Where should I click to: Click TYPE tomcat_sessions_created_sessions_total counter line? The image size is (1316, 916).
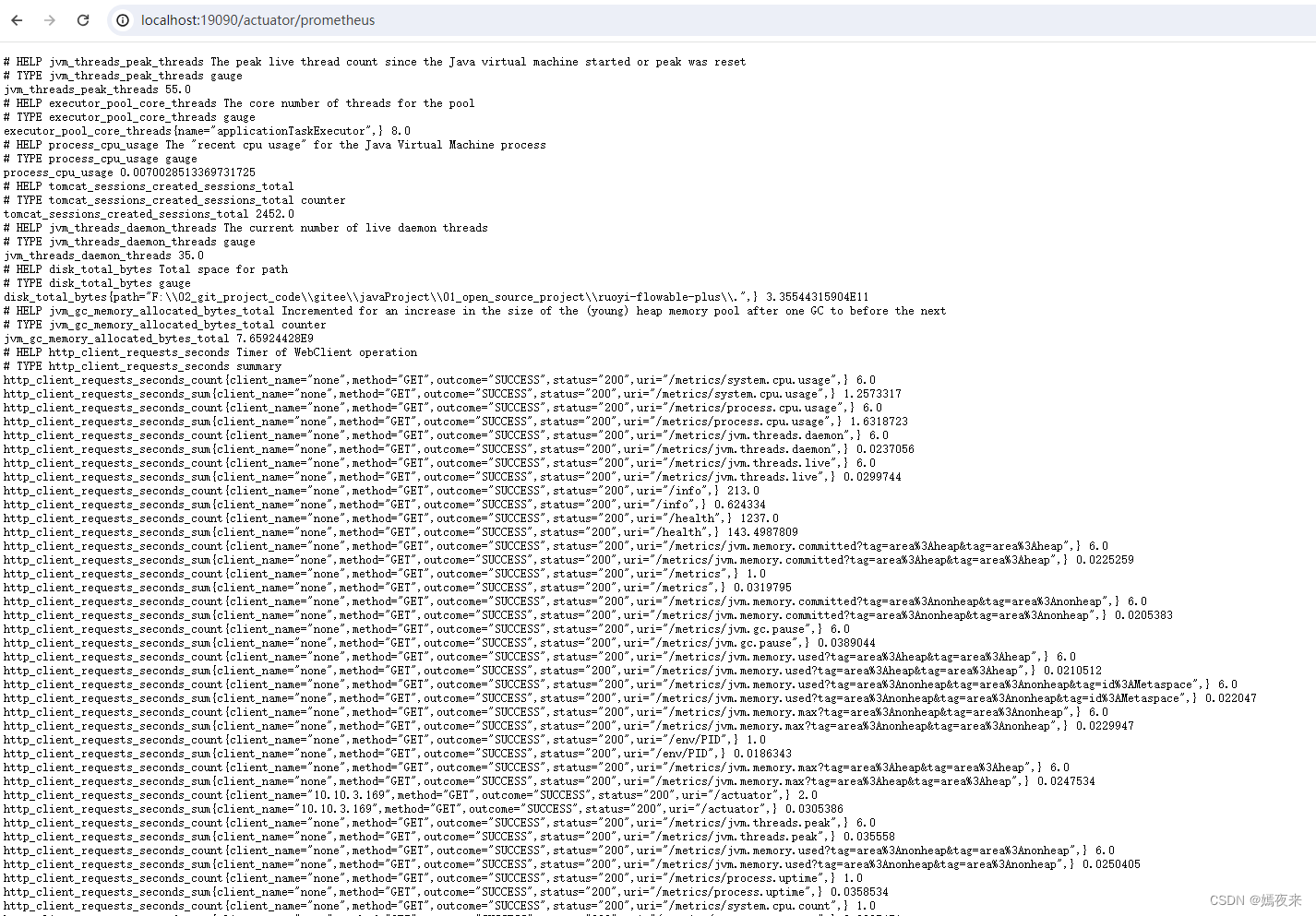click(175, 200)
